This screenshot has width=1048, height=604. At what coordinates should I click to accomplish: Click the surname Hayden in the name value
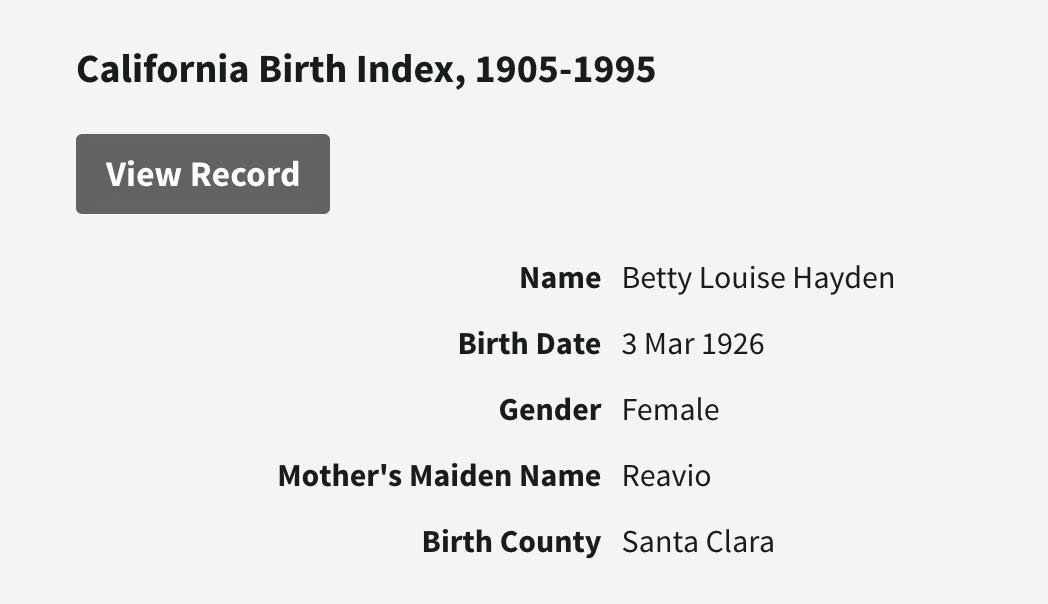844,278
